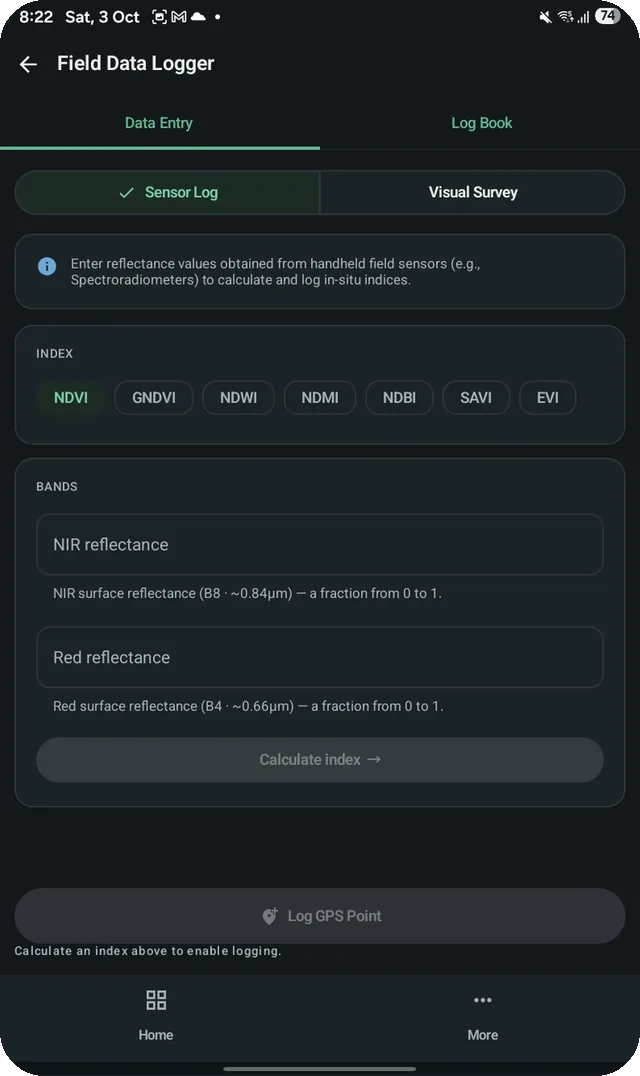Select the NDMI index chip
The image size is (640, 1076).
(x=320, y=397)
